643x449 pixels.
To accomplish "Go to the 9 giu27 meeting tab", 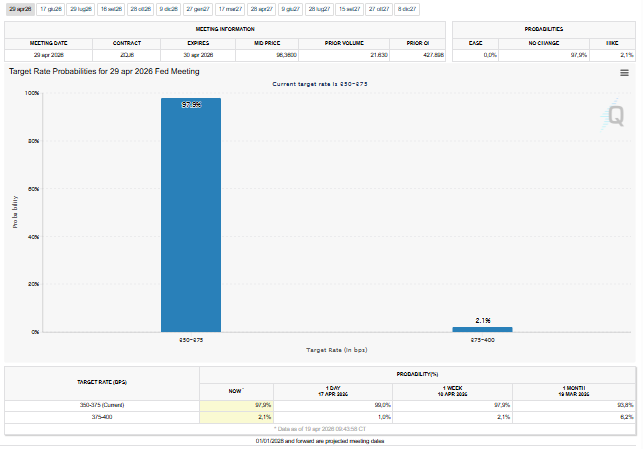I will click(x=290, y=8).
